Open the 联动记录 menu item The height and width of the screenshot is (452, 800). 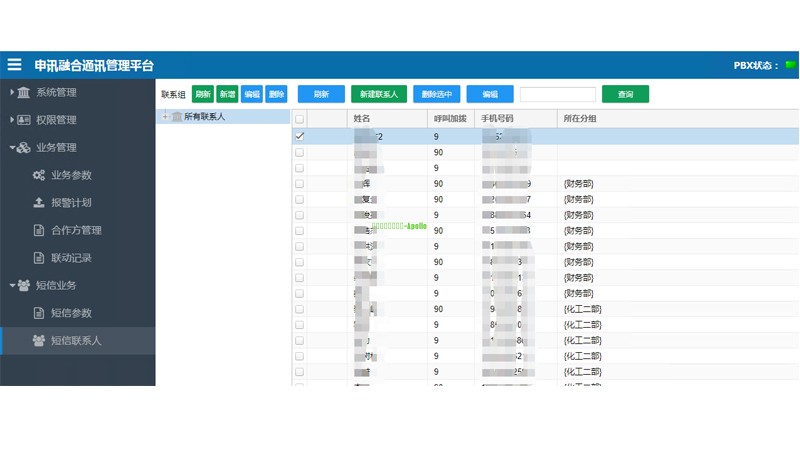pos(71,258)
